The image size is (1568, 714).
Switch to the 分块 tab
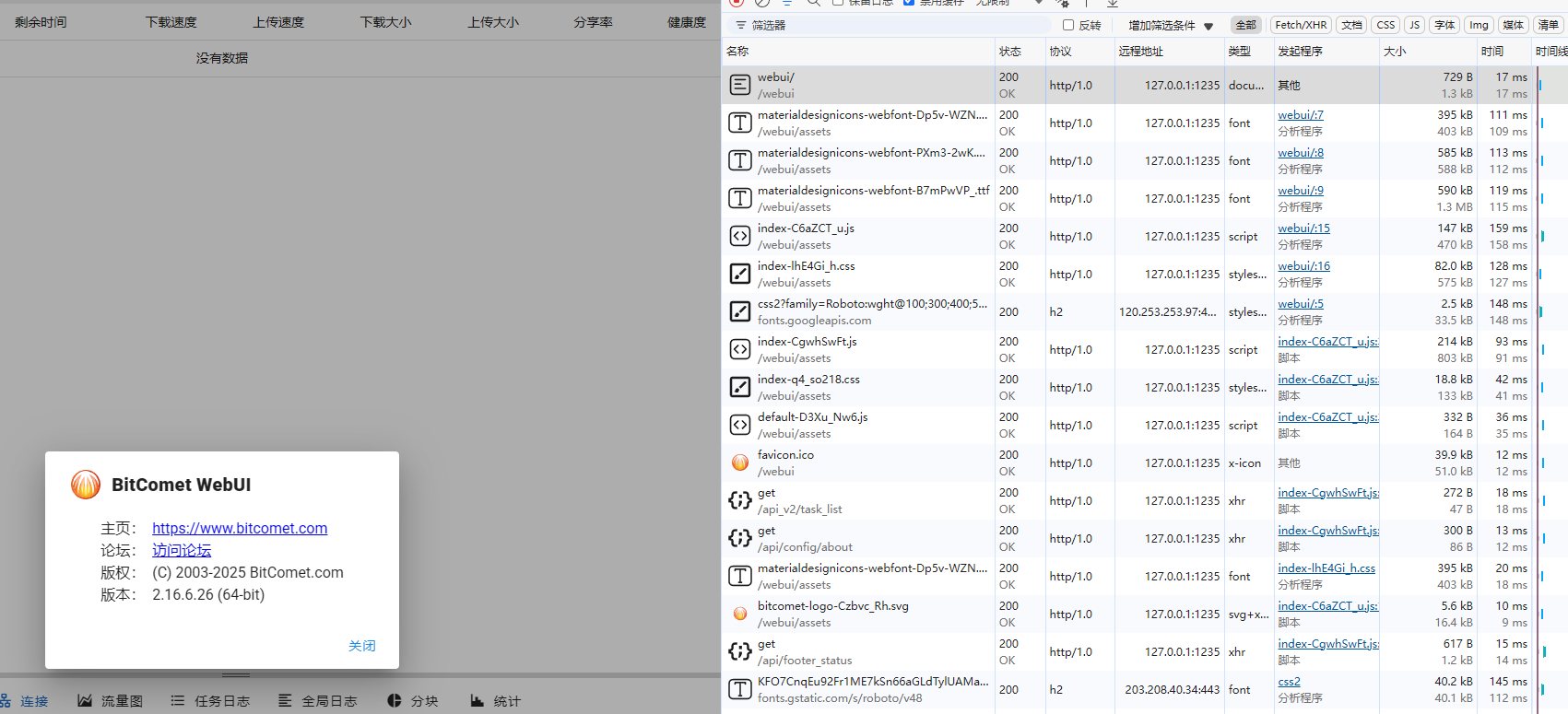tap(413, 701)
